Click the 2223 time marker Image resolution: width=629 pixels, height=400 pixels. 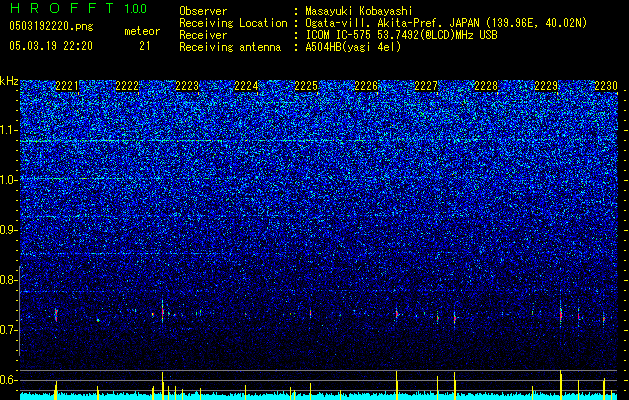[187, 86]
